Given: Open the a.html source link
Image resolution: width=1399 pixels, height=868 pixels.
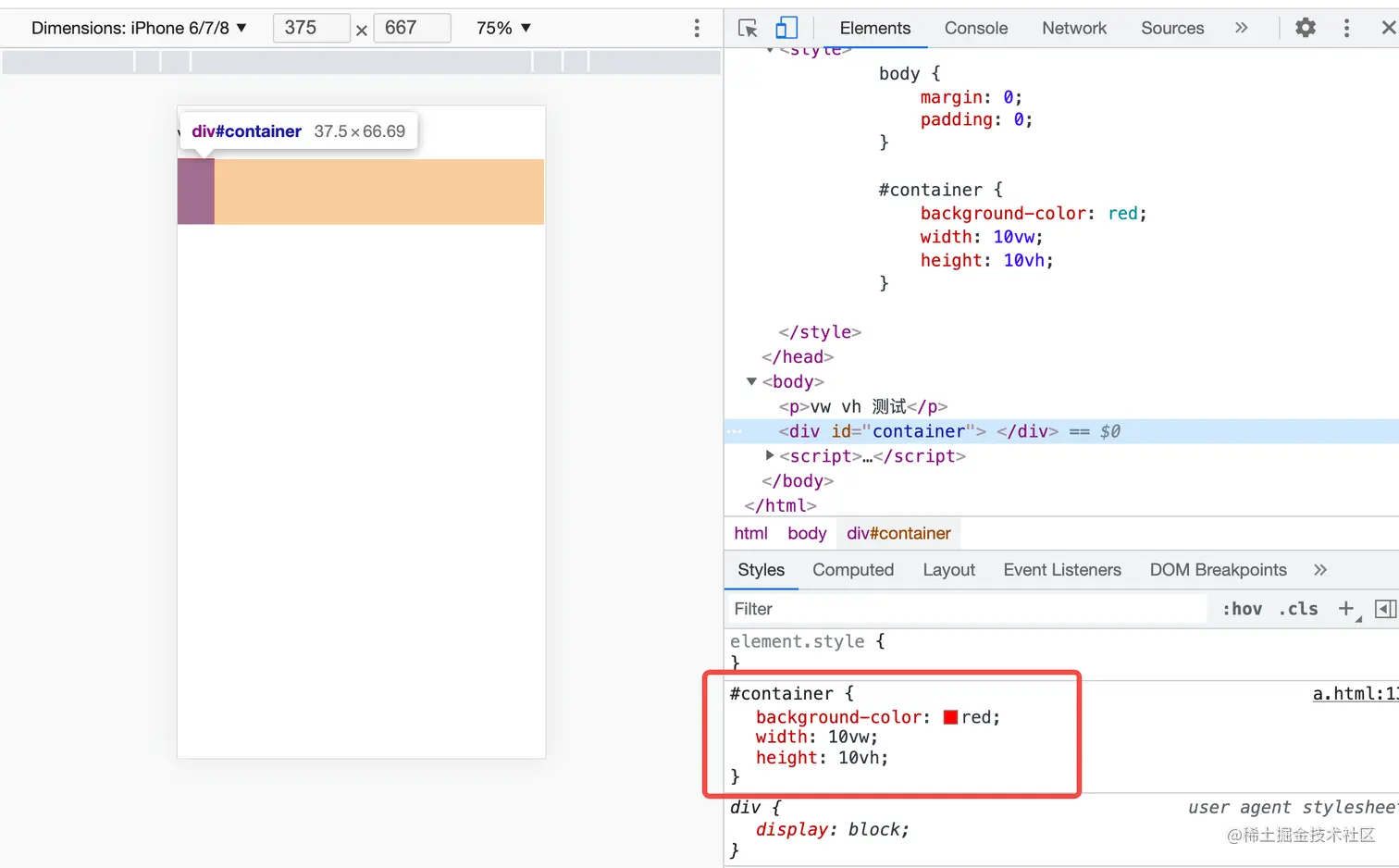Looking at the screenshot, I should [1356, 693].
